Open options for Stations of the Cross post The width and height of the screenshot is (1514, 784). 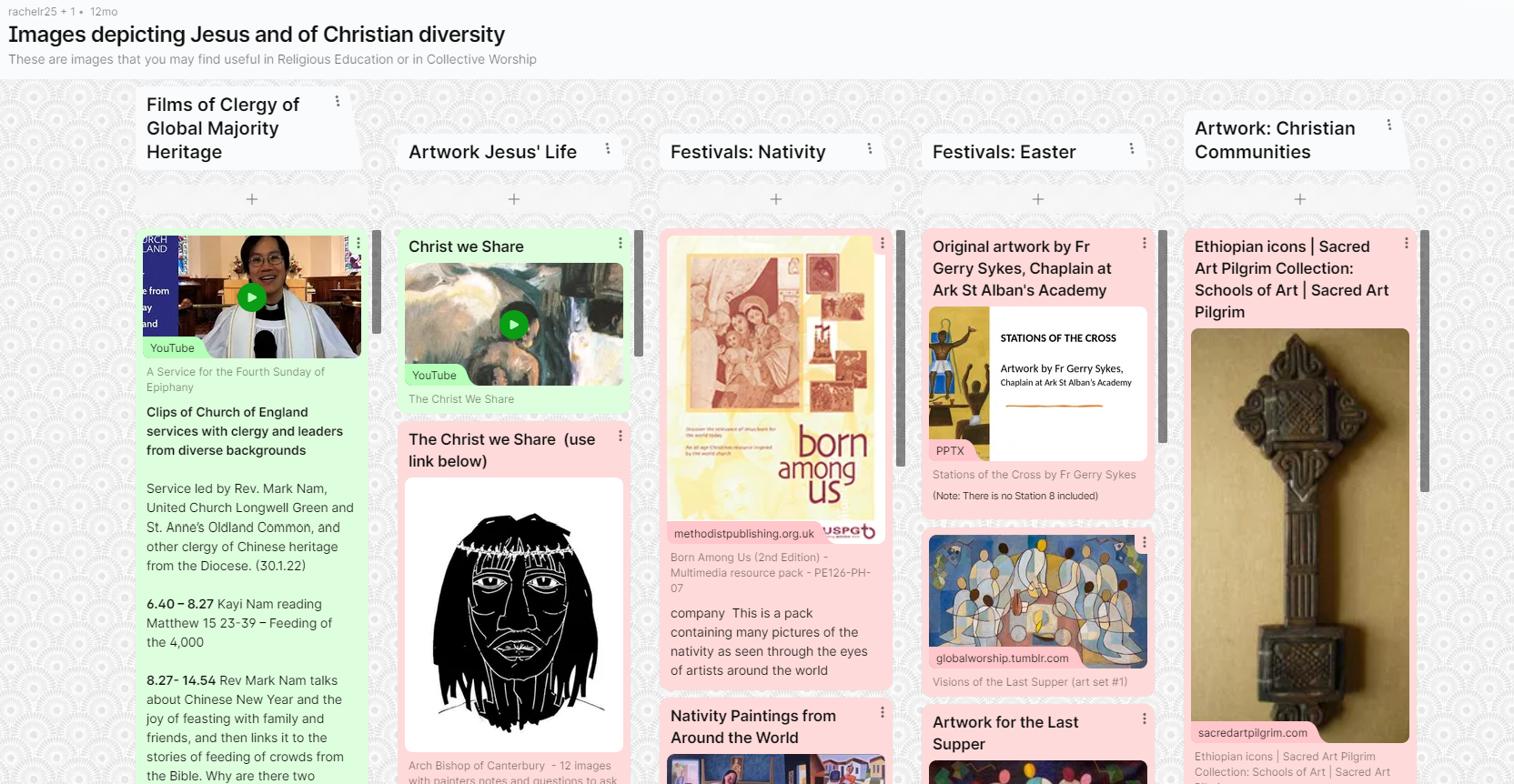1145,243
